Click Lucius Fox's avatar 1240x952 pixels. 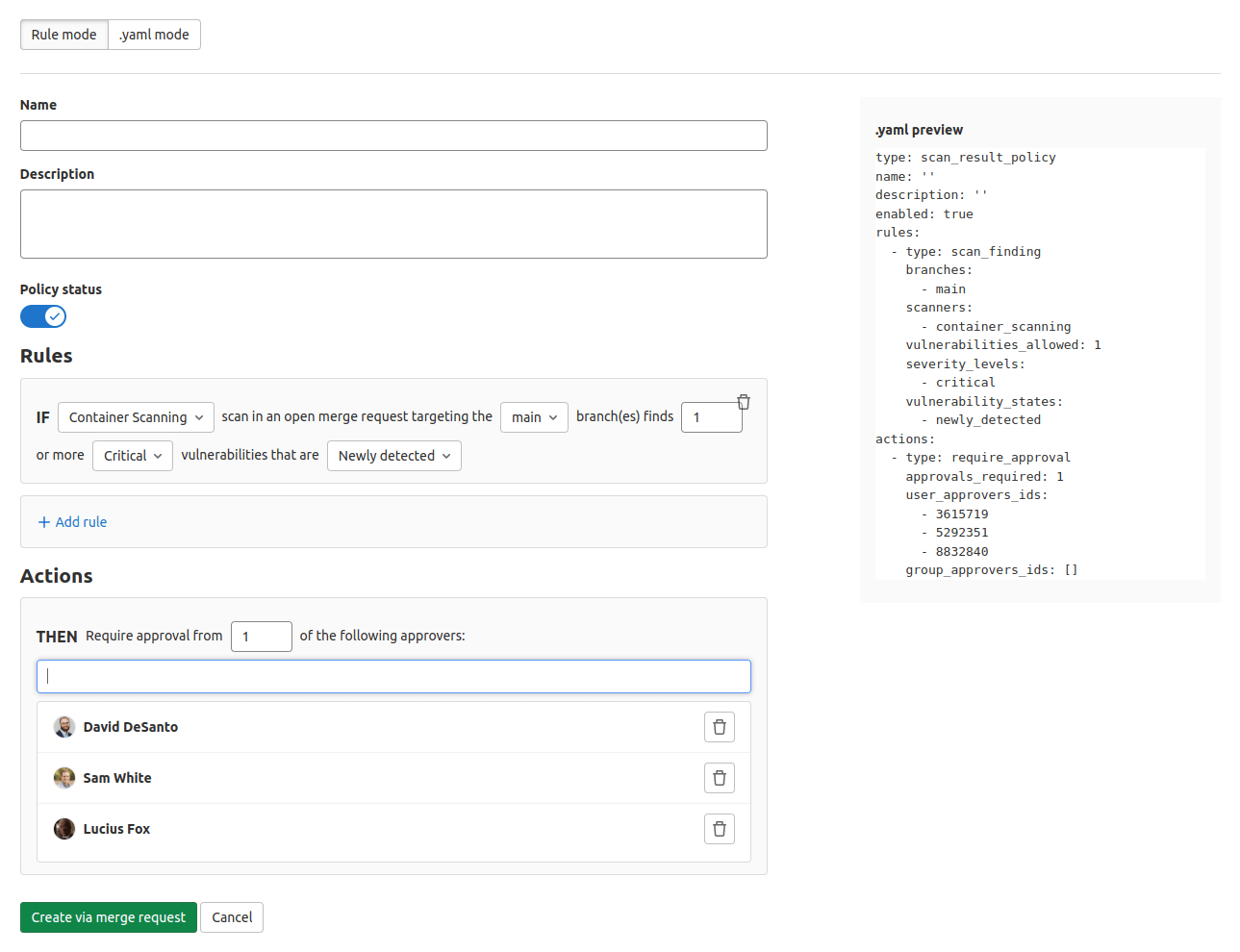click(x=64, y=829)
